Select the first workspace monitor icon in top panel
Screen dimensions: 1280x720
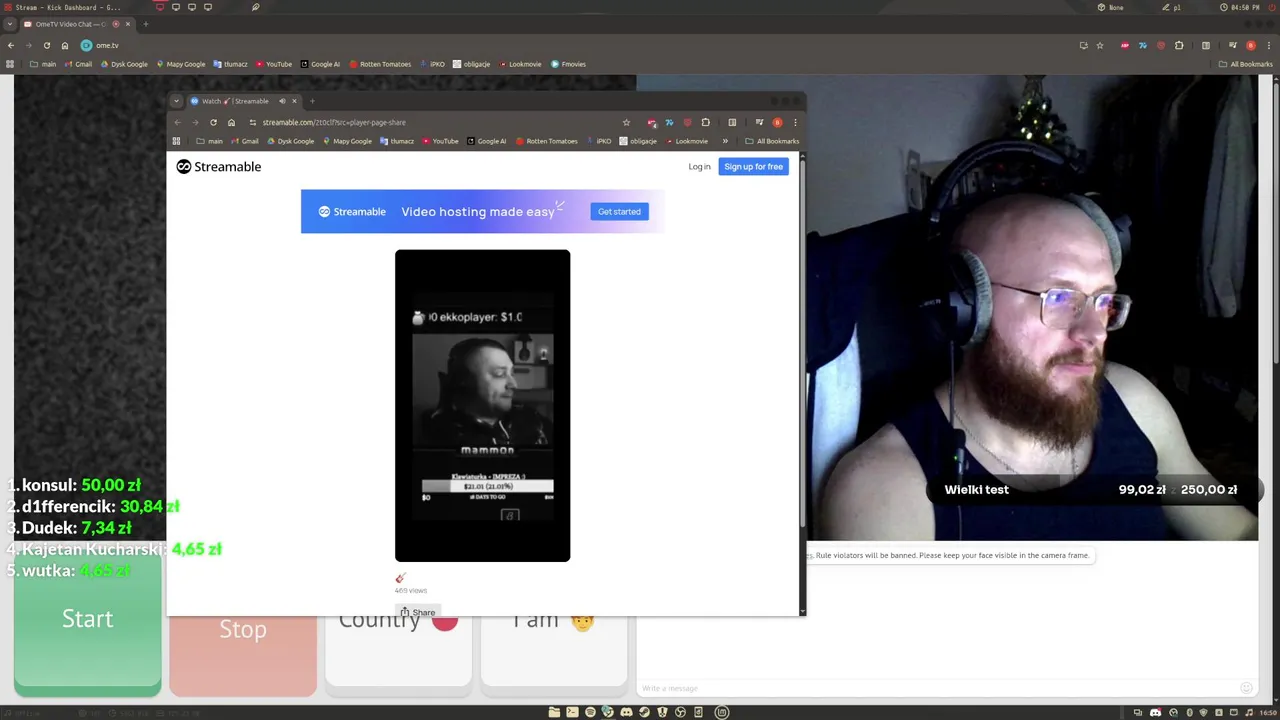click(160, 7)
